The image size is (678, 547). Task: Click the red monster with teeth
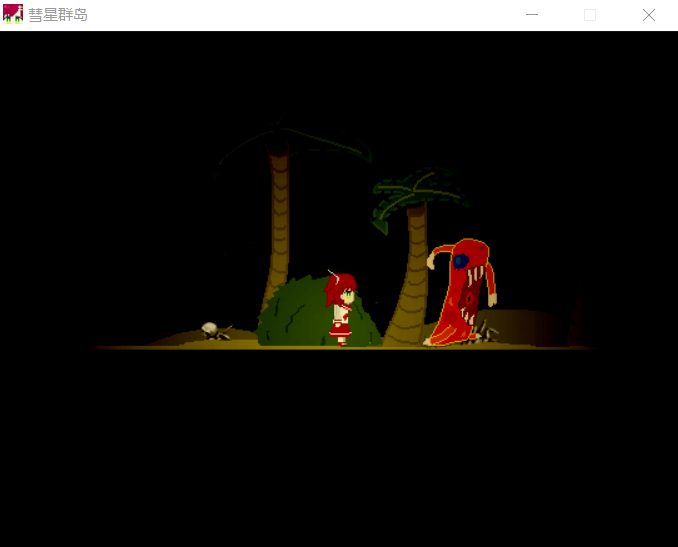click(x=462, y=292)
